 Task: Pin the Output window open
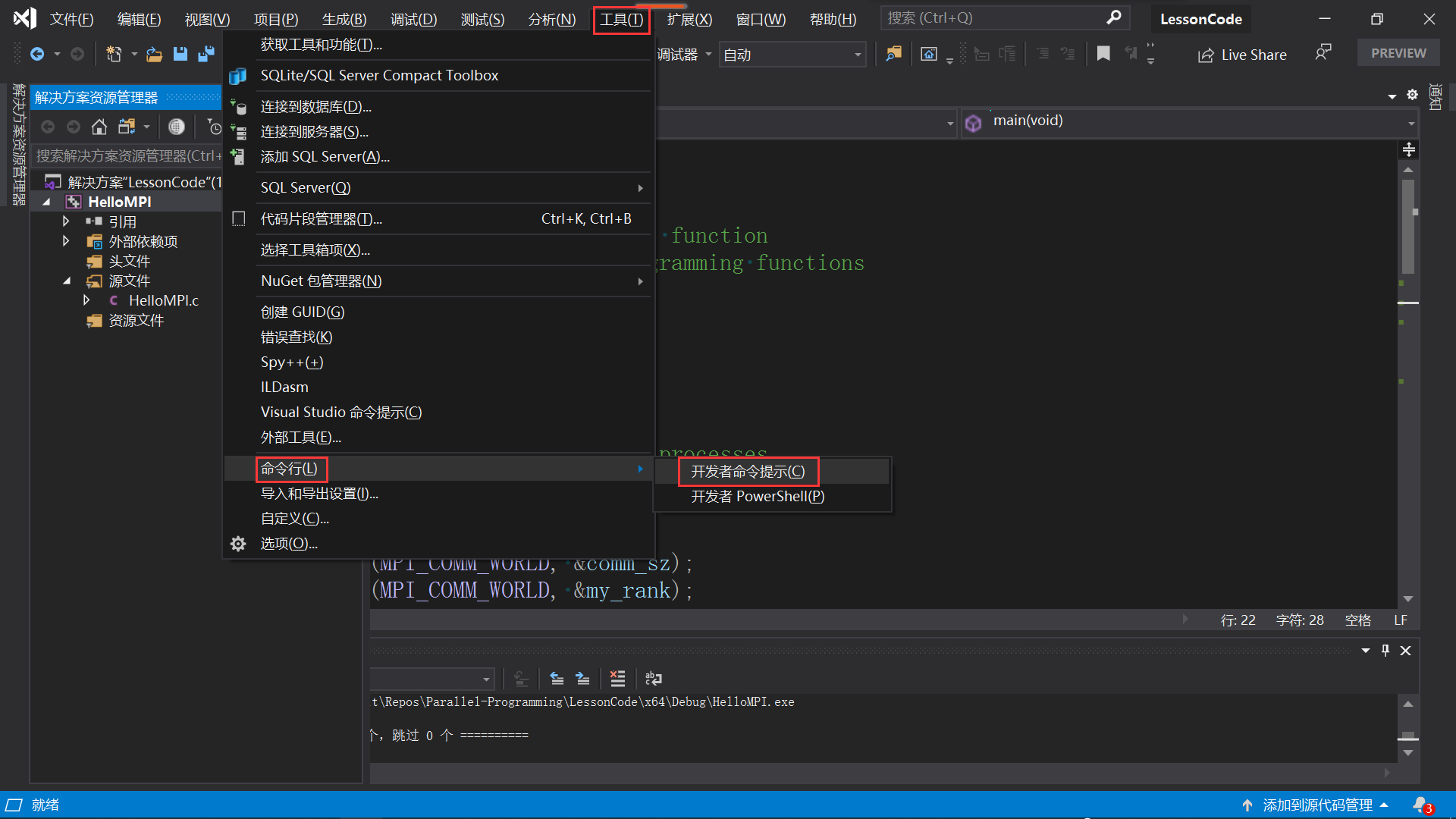coord(1385,651)
